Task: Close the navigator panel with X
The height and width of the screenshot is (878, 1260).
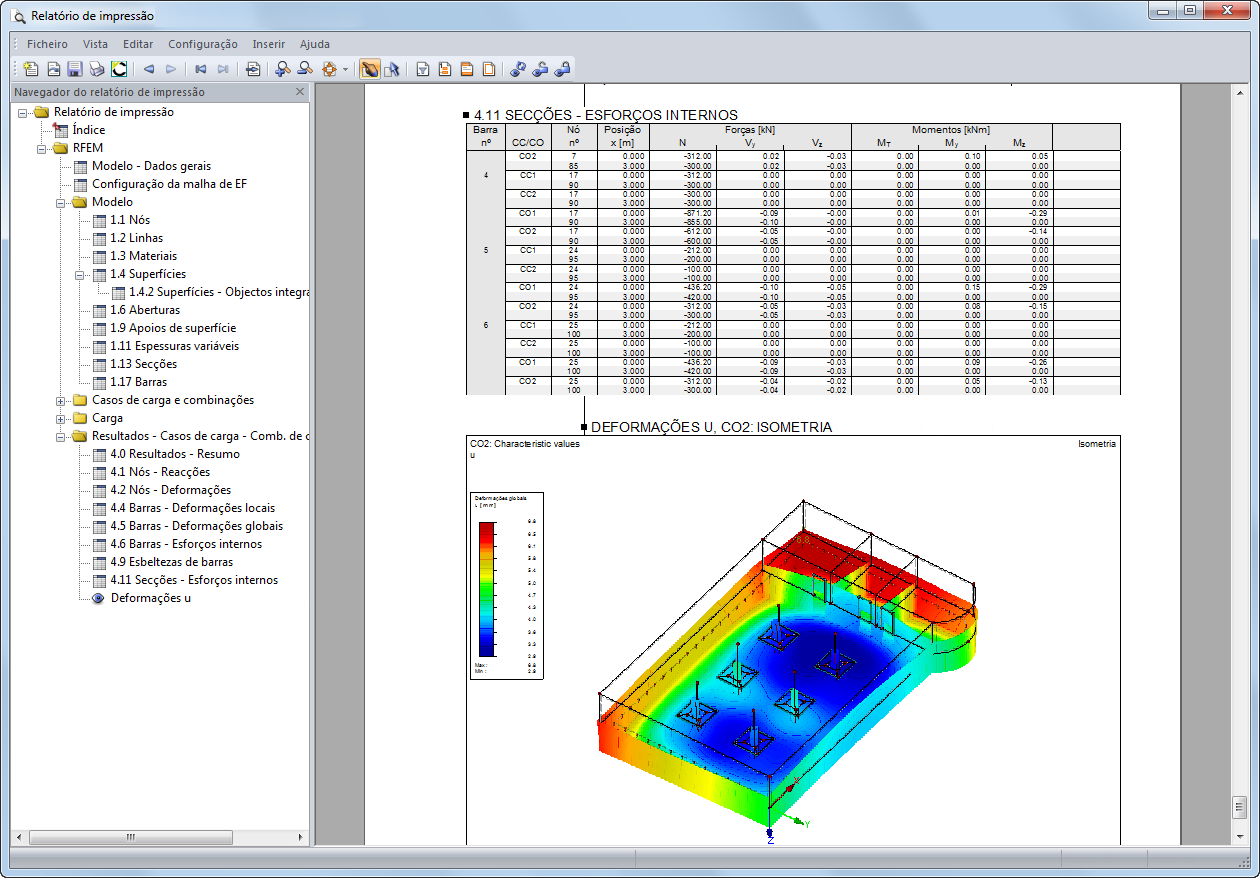Action: (299, 91)
